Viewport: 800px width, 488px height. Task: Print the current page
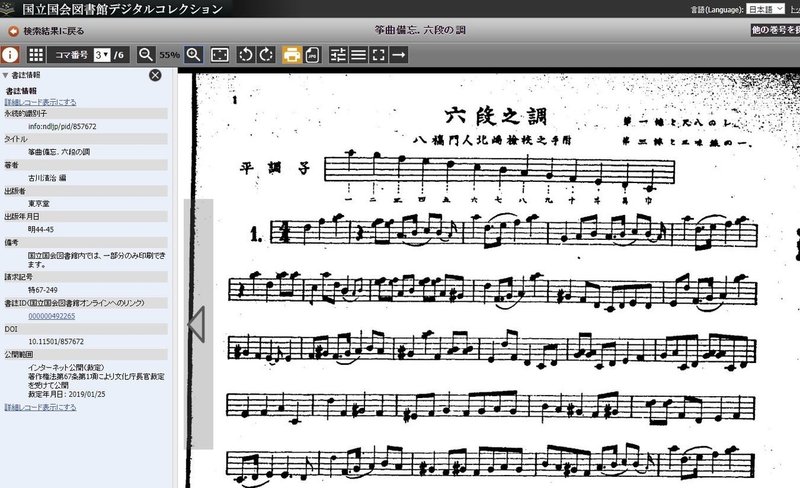[x=292, y=55]
